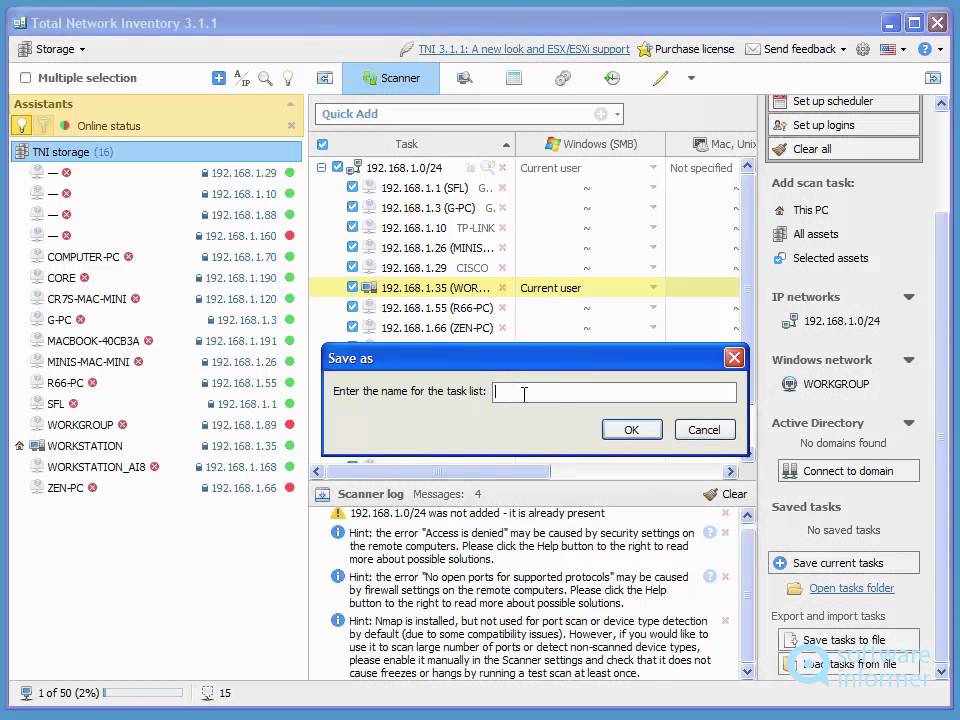Open the Viewer tab icon with magnifier
Screen dimensions: 960x720
(x=465, y=78)
